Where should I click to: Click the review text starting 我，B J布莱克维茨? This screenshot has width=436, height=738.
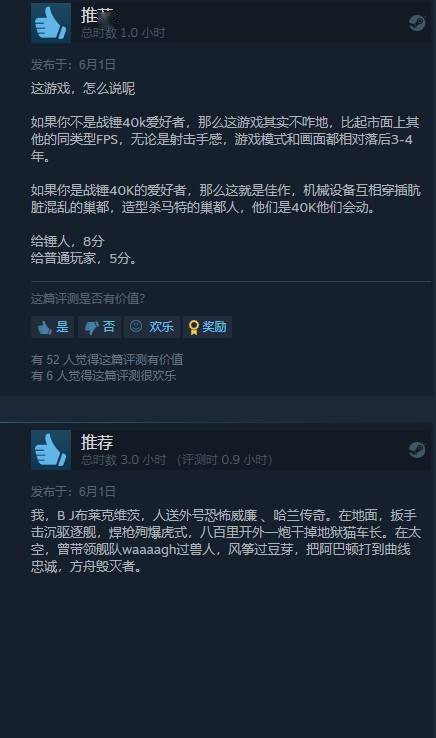(226, 541)
